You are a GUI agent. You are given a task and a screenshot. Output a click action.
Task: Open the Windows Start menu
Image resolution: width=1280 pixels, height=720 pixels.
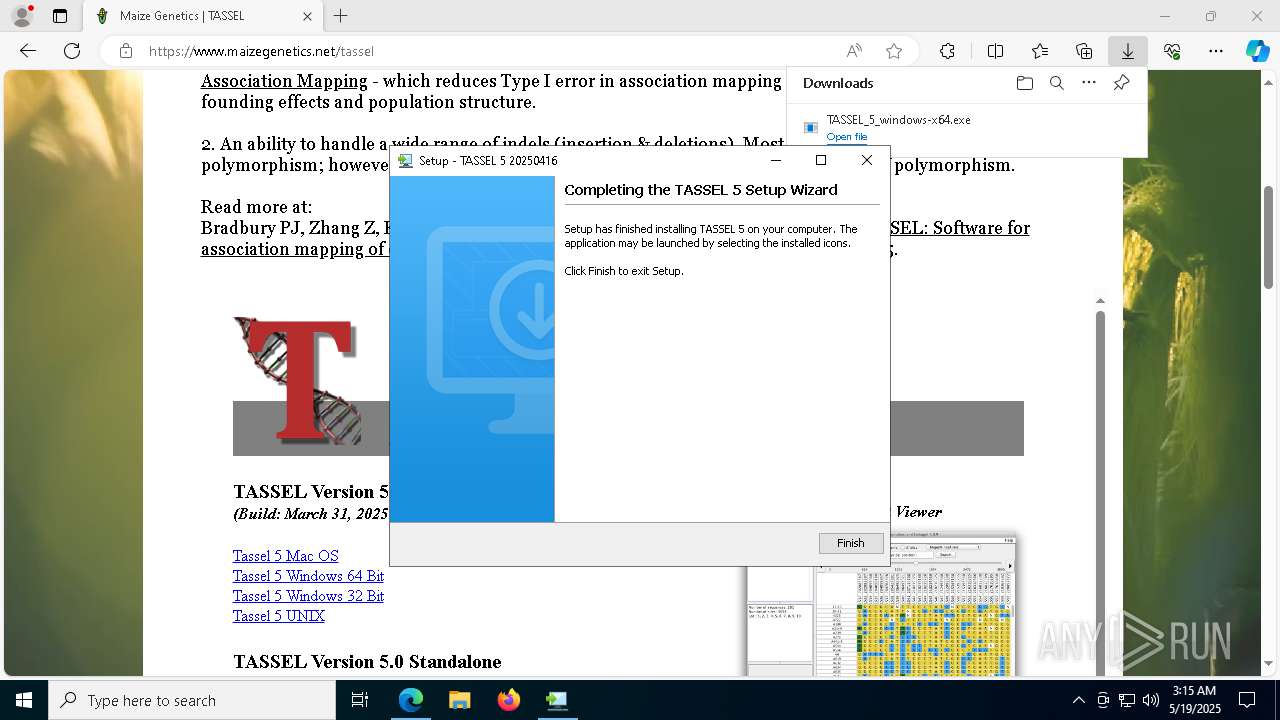point(24,700)
